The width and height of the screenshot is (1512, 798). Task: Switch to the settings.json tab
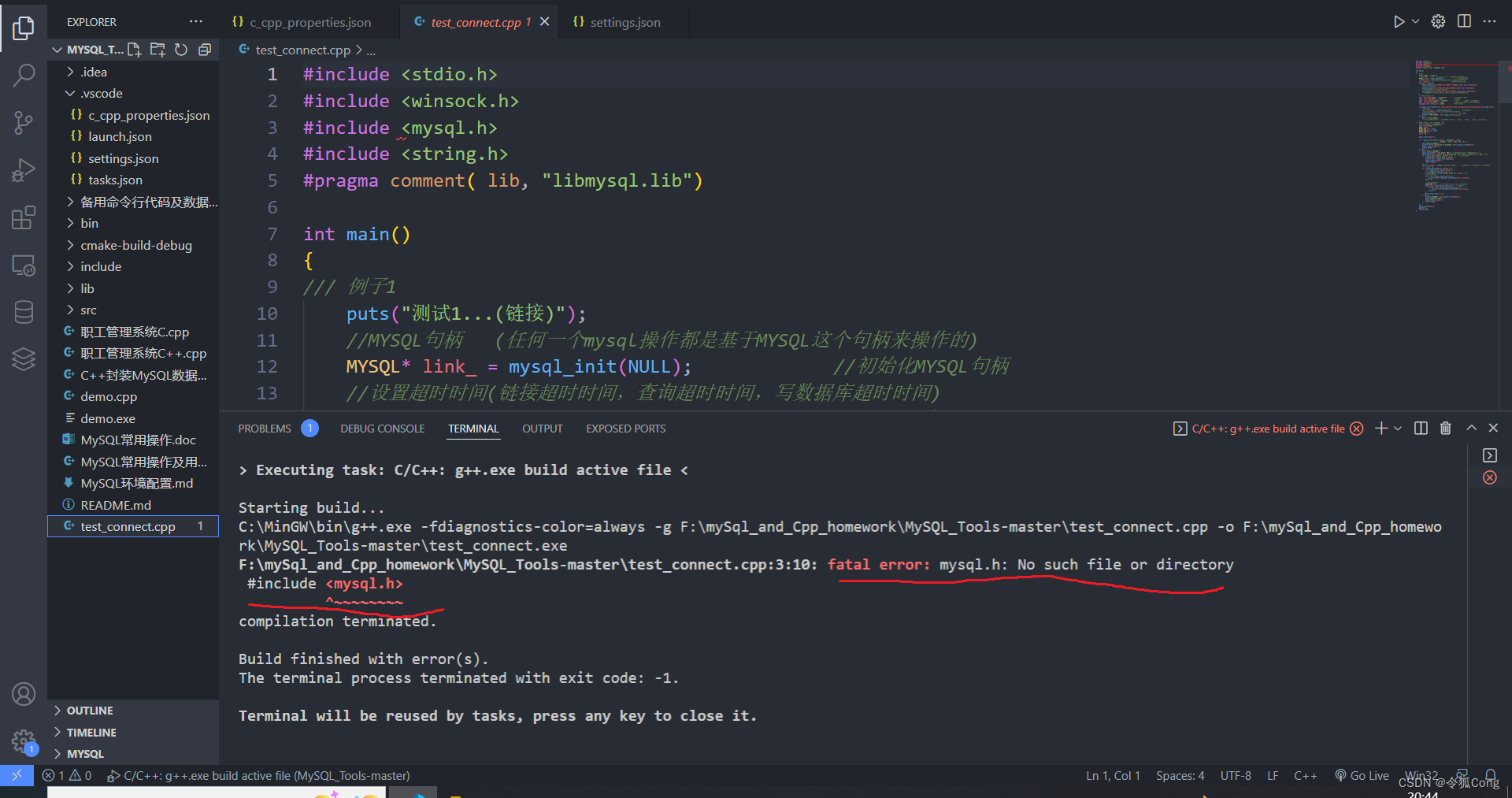(x=624, y=21)
